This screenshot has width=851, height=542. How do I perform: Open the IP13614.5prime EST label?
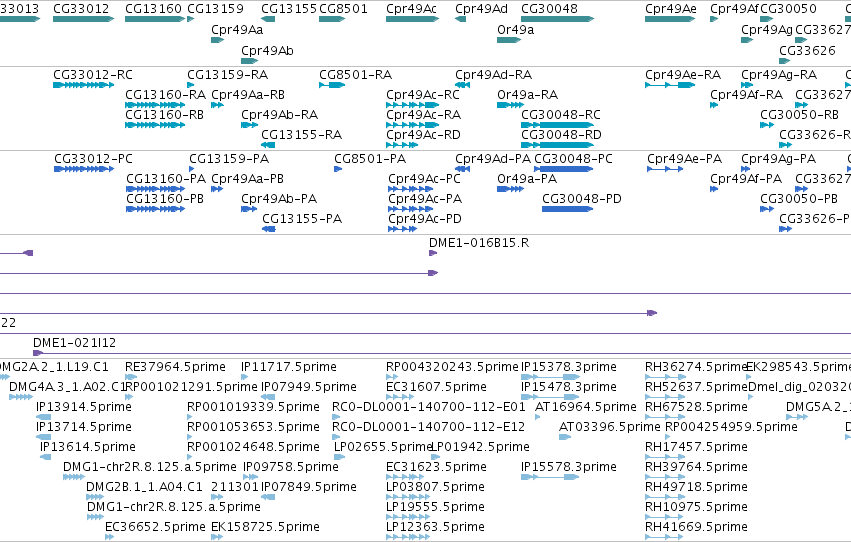coord(88,448)
